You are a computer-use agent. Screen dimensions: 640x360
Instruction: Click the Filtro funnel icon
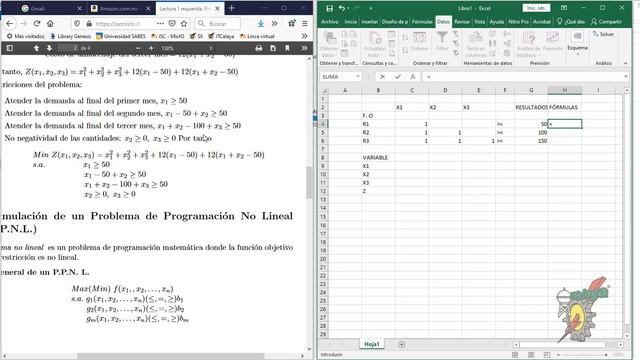click(442, 42)
